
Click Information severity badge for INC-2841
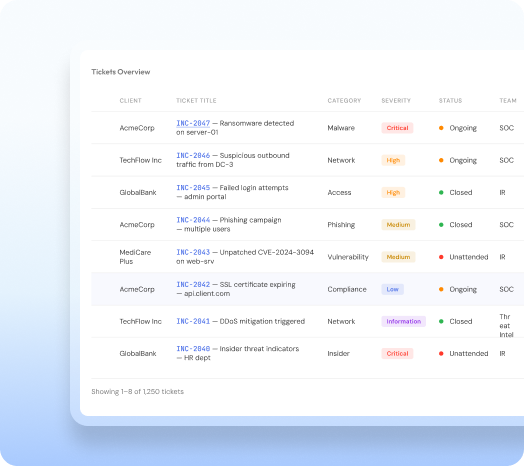click(x=404, y=321)
